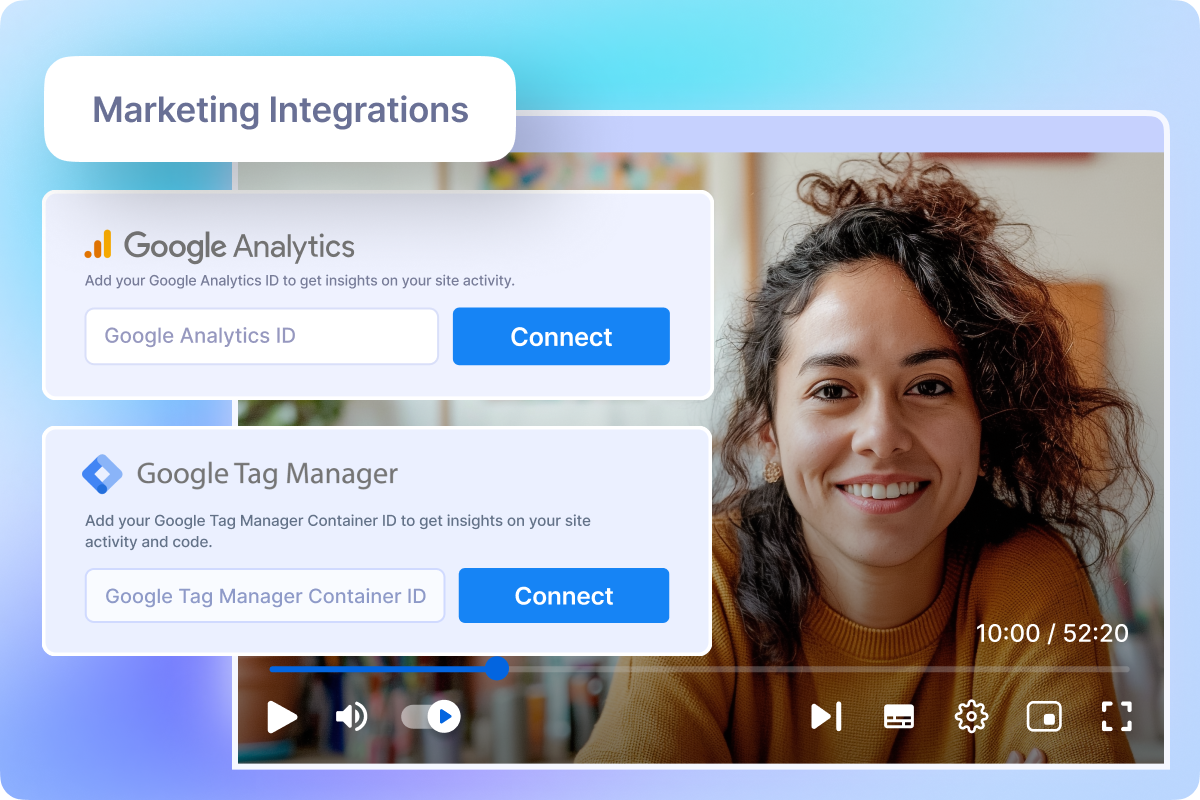Click the Google Tag Manager Container ID field
Screen dimensions: 1200x800
click(x=265, y=596)
